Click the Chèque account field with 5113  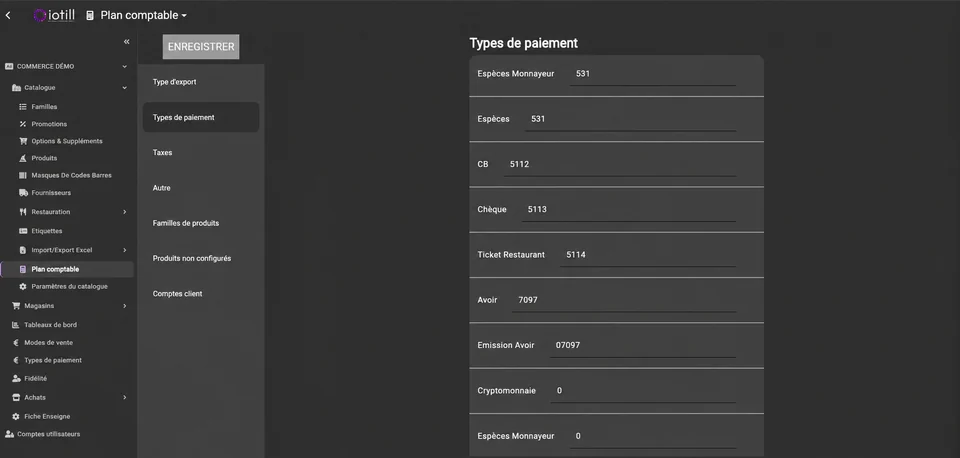[629, 209]
